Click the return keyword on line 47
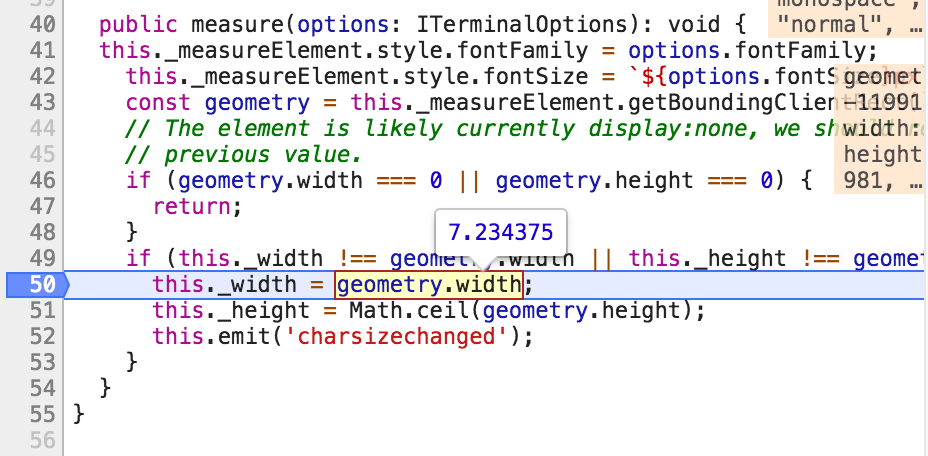 point(191,207)
